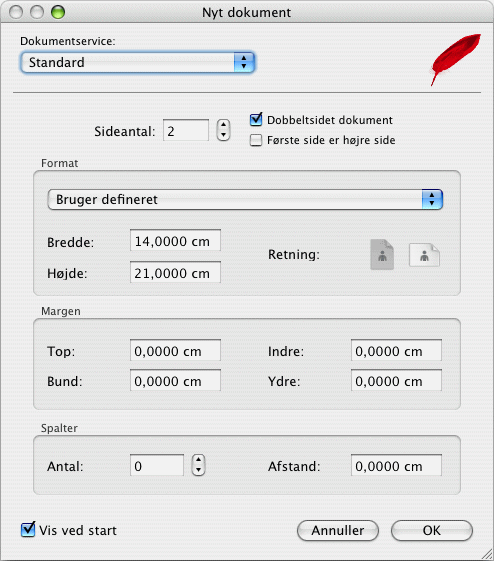Uncheck Dobbeltsidet dokument checkbox
The image size is (494, 561).
pyautogui.click(x=256, y=119)
